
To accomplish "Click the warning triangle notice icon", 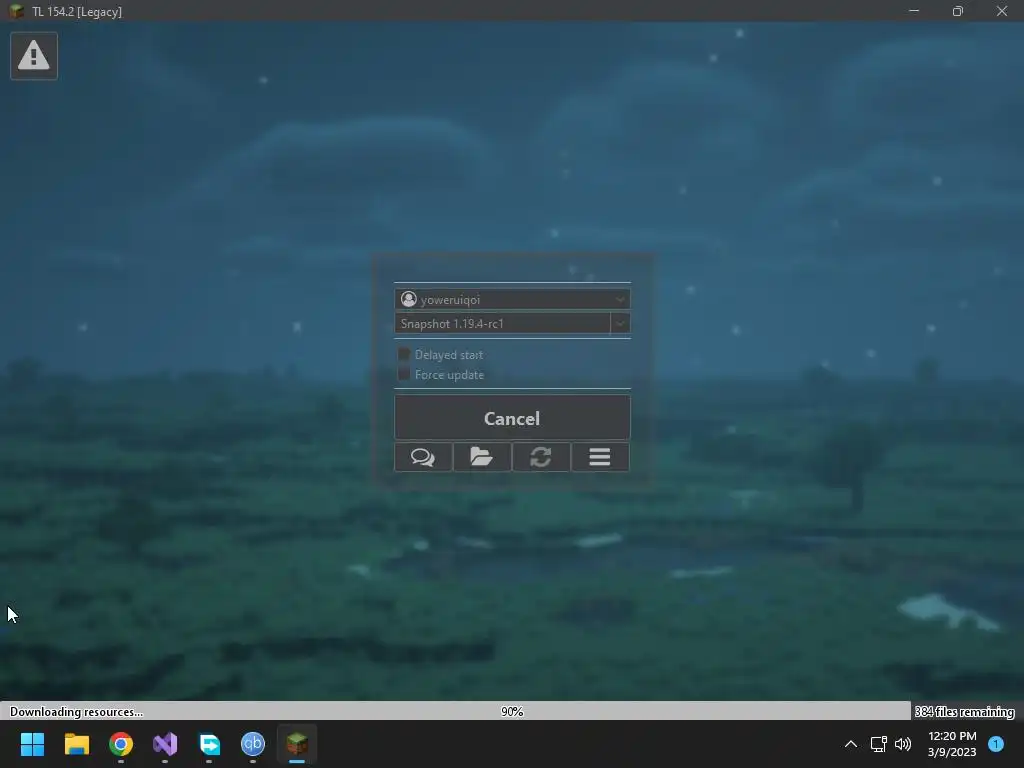I will (x=34, y=56).
